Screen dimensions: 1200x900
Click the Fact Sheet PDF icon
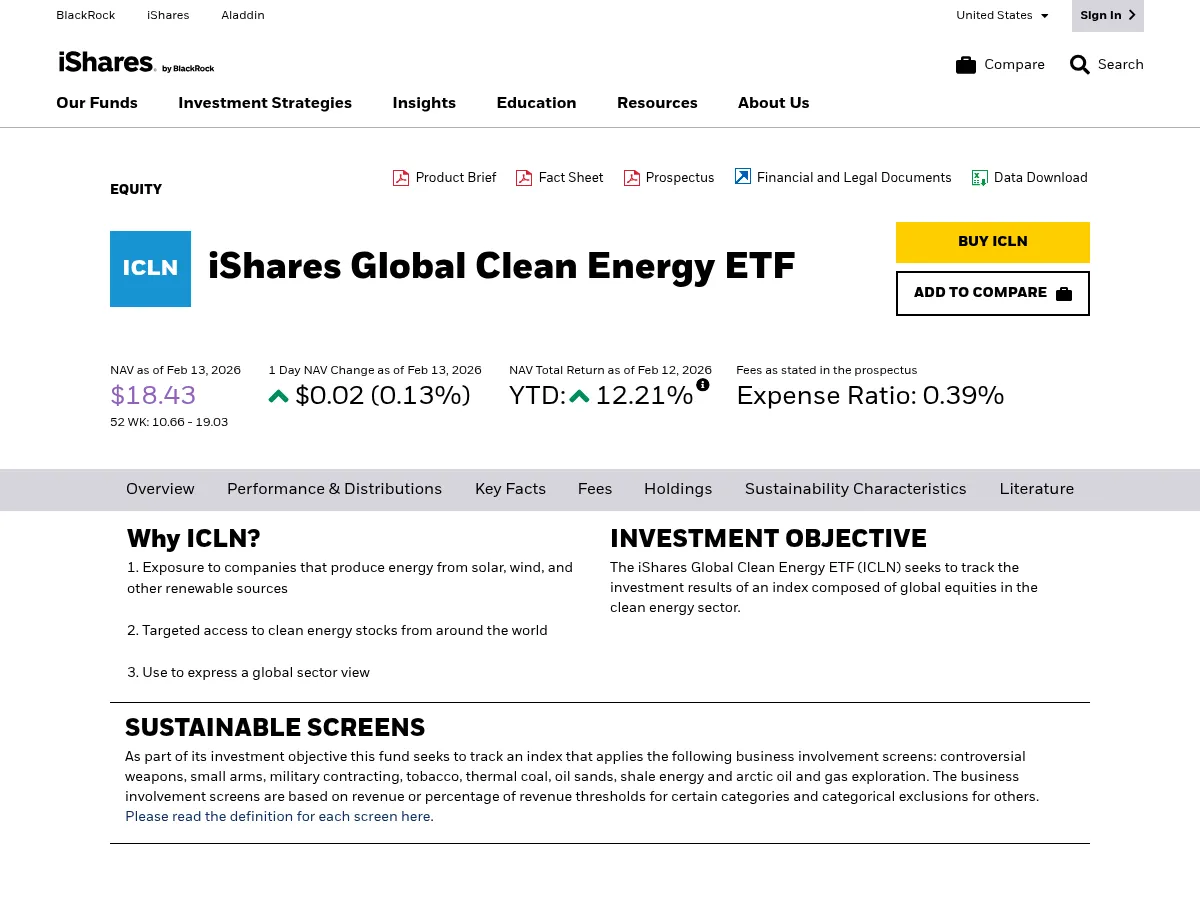524,177
